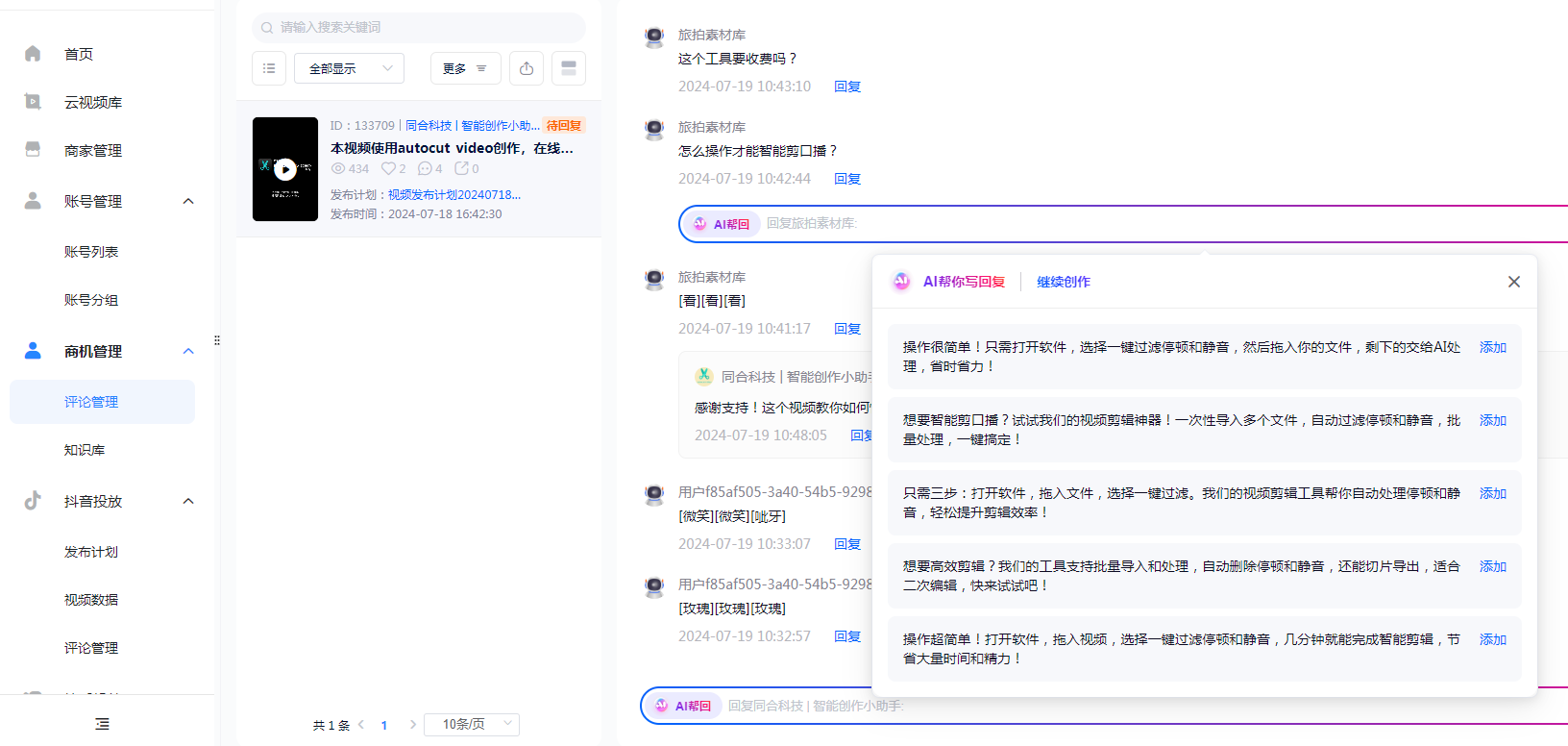Click AI帮回 button in bottom reply box
This screenshot has height=746, width=1568.
click(683, 706)
